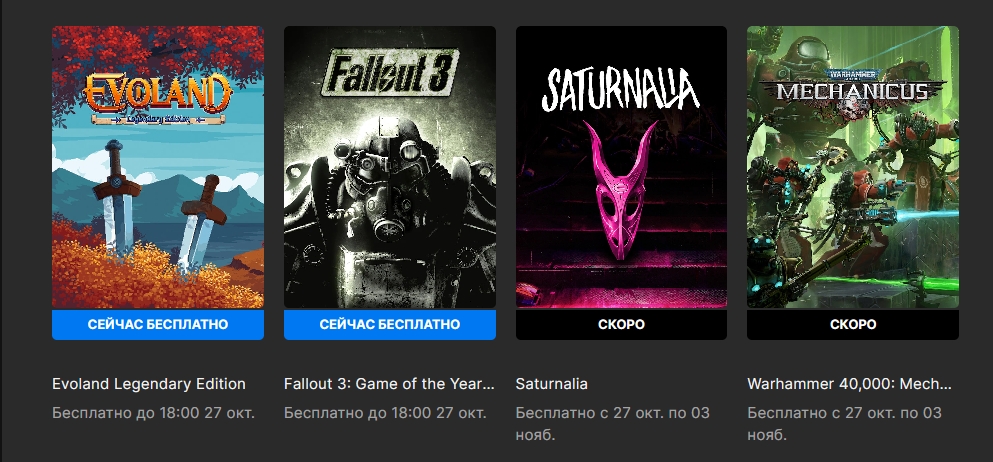Click "Сейчас бесплатно" banner under Fallout 3

click(390, 325)
